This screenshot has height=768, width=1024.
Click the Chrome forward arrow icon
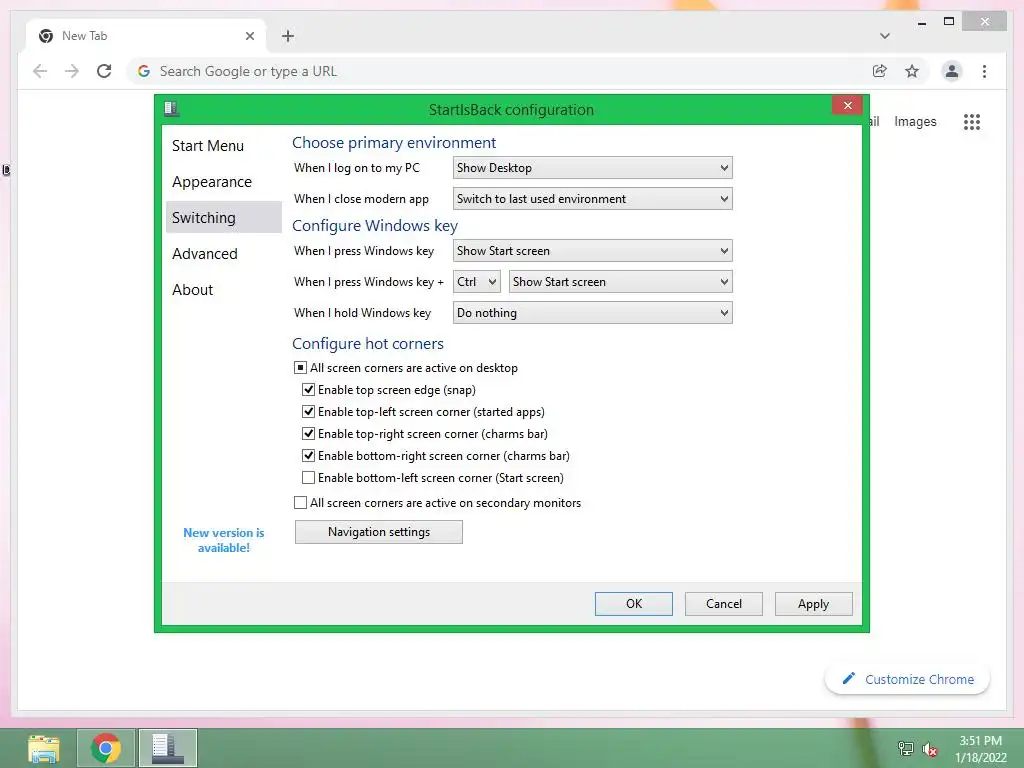(72, 71)
